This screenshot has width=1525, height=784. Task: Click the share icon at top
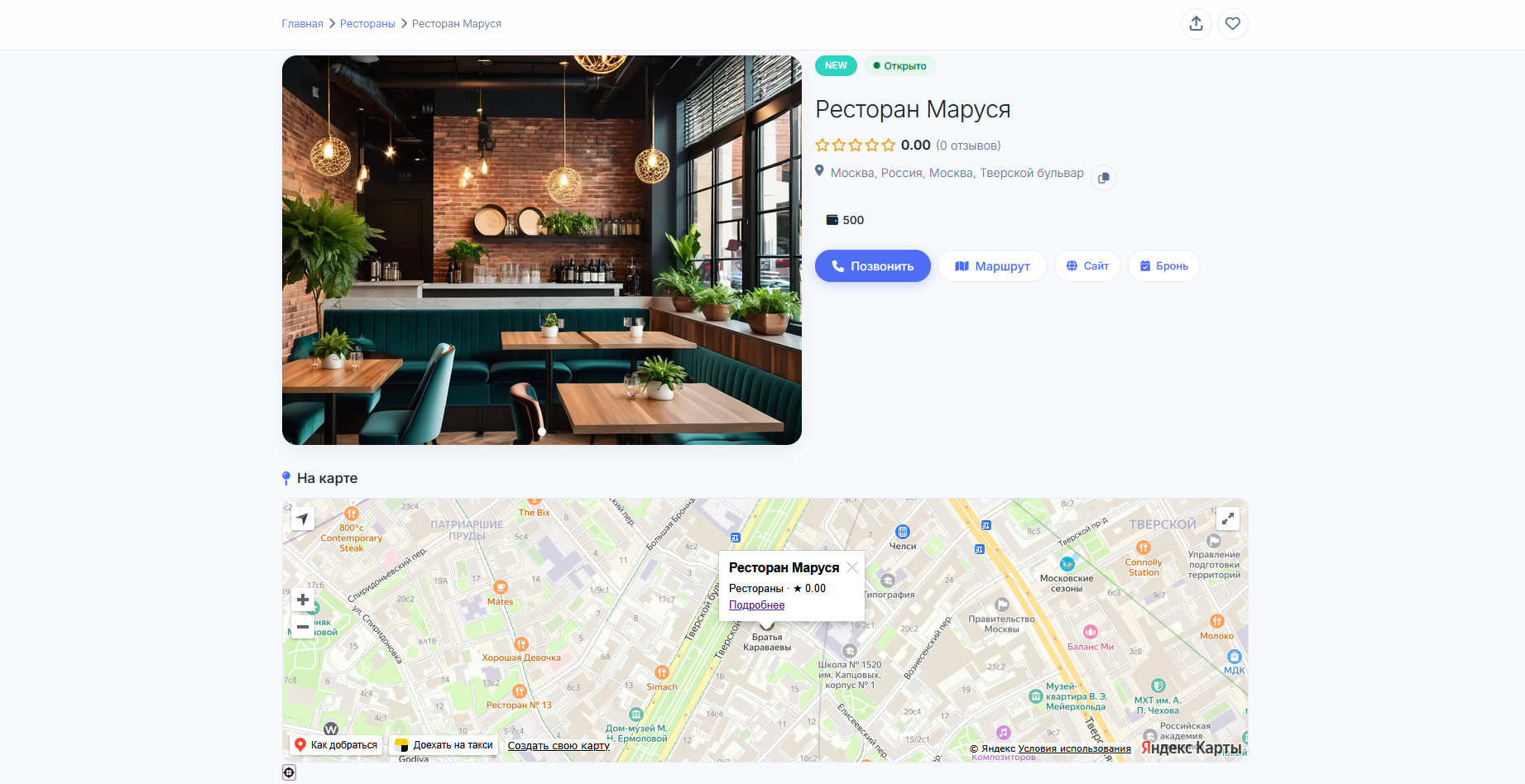(1196, 24)
